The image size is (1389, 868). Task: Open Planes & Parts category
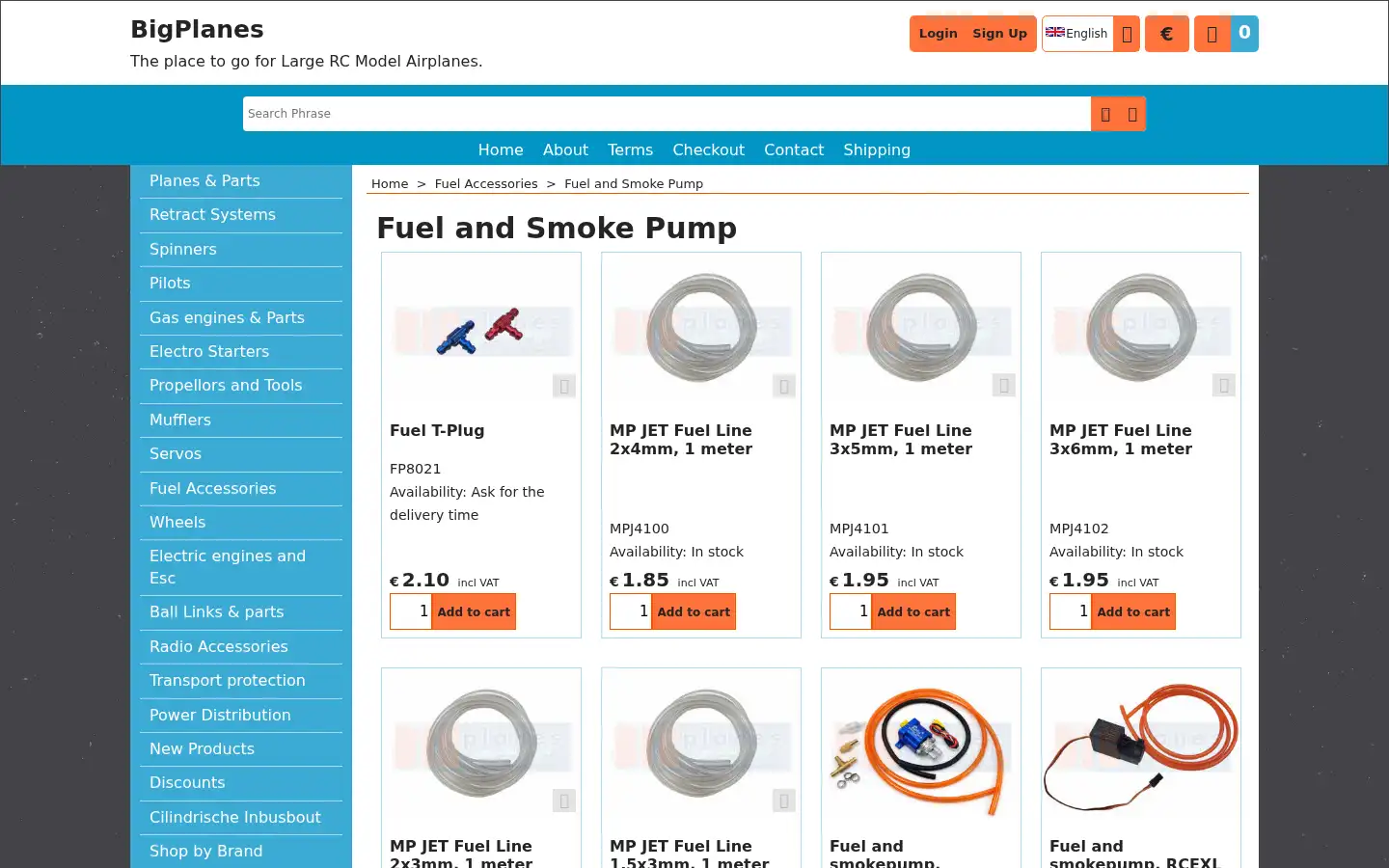(241, 181)
